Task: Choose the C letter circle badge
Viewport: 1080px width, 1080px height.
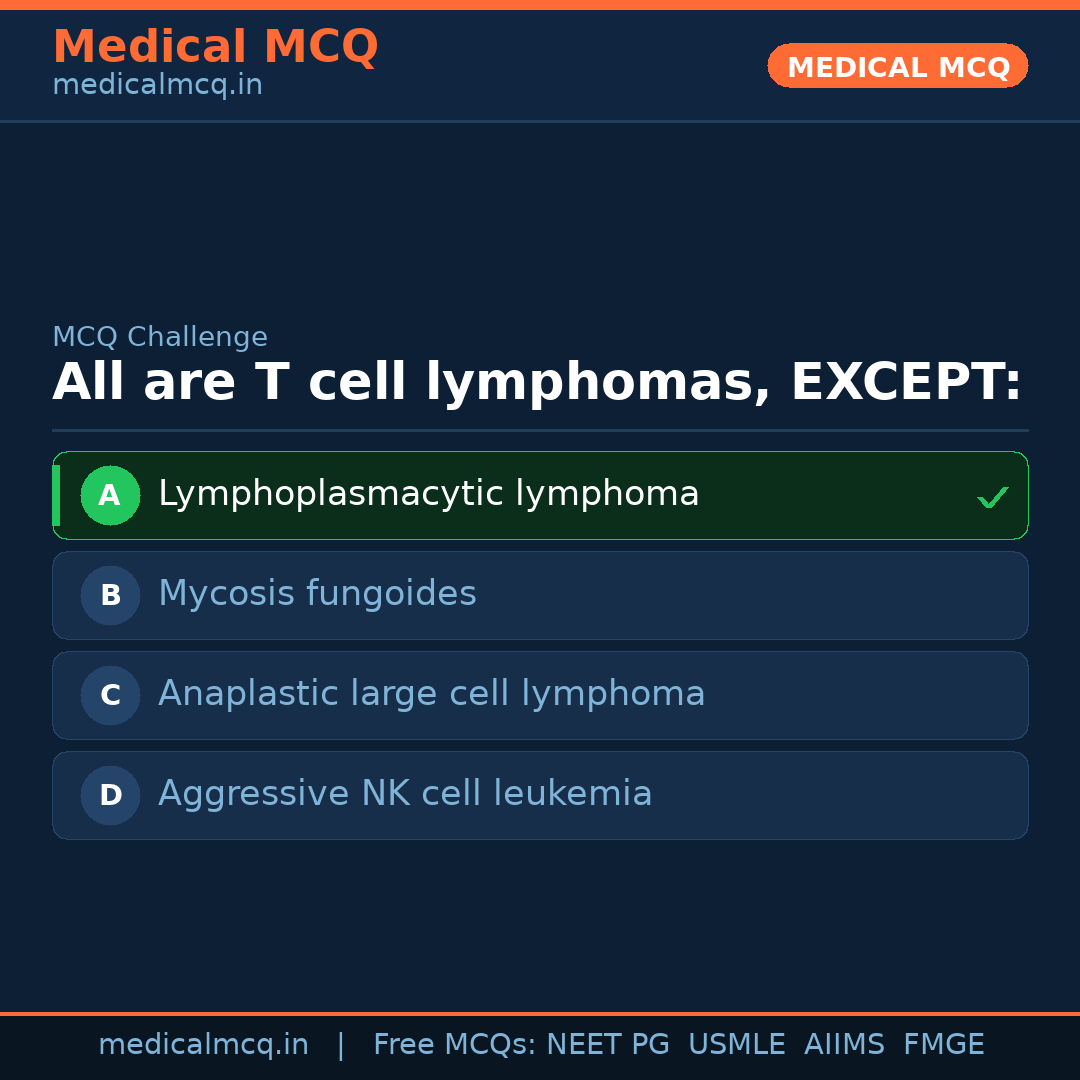Action: [x=110, y=695]
